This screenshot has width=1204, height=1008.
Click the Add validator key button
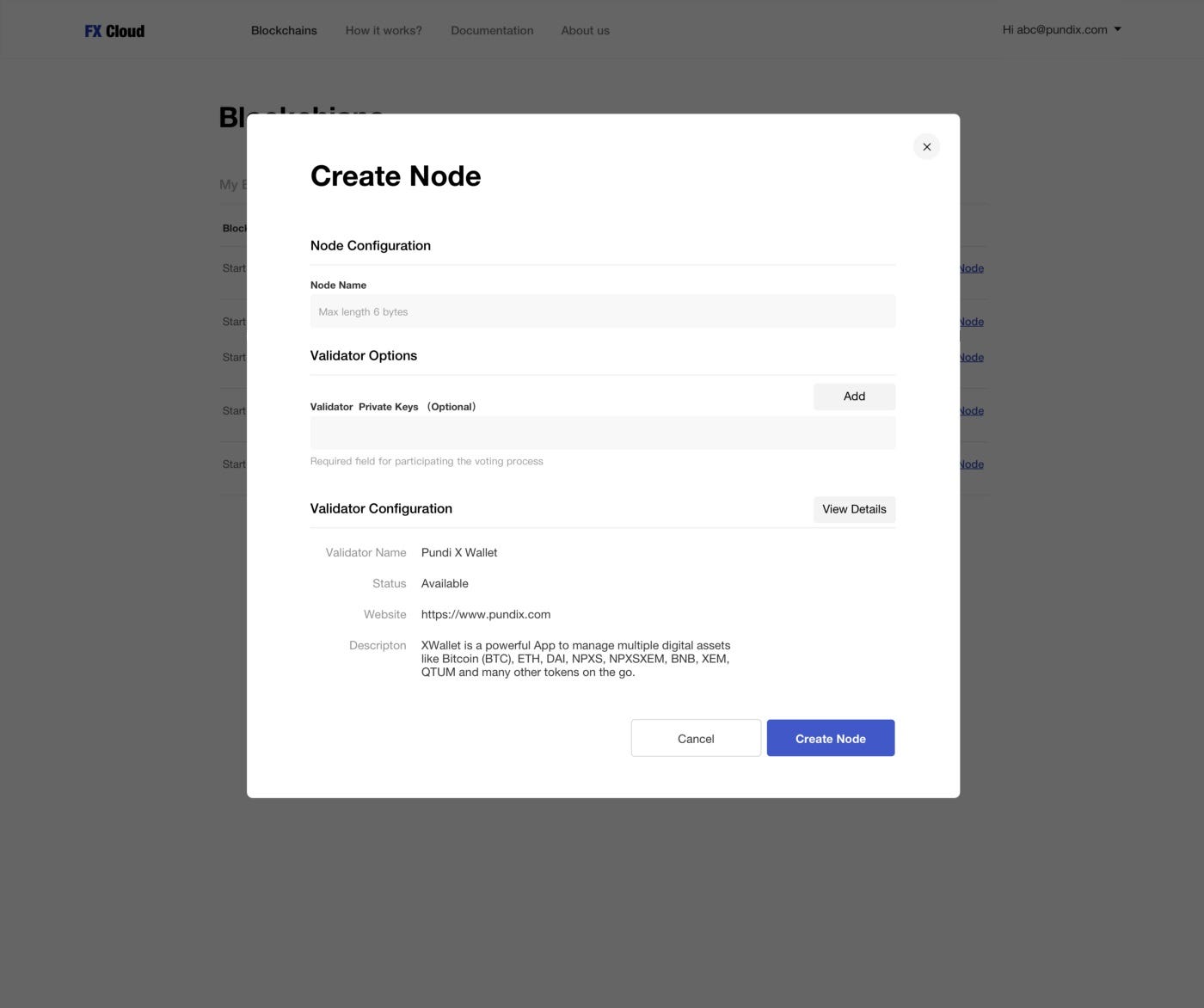854,396
